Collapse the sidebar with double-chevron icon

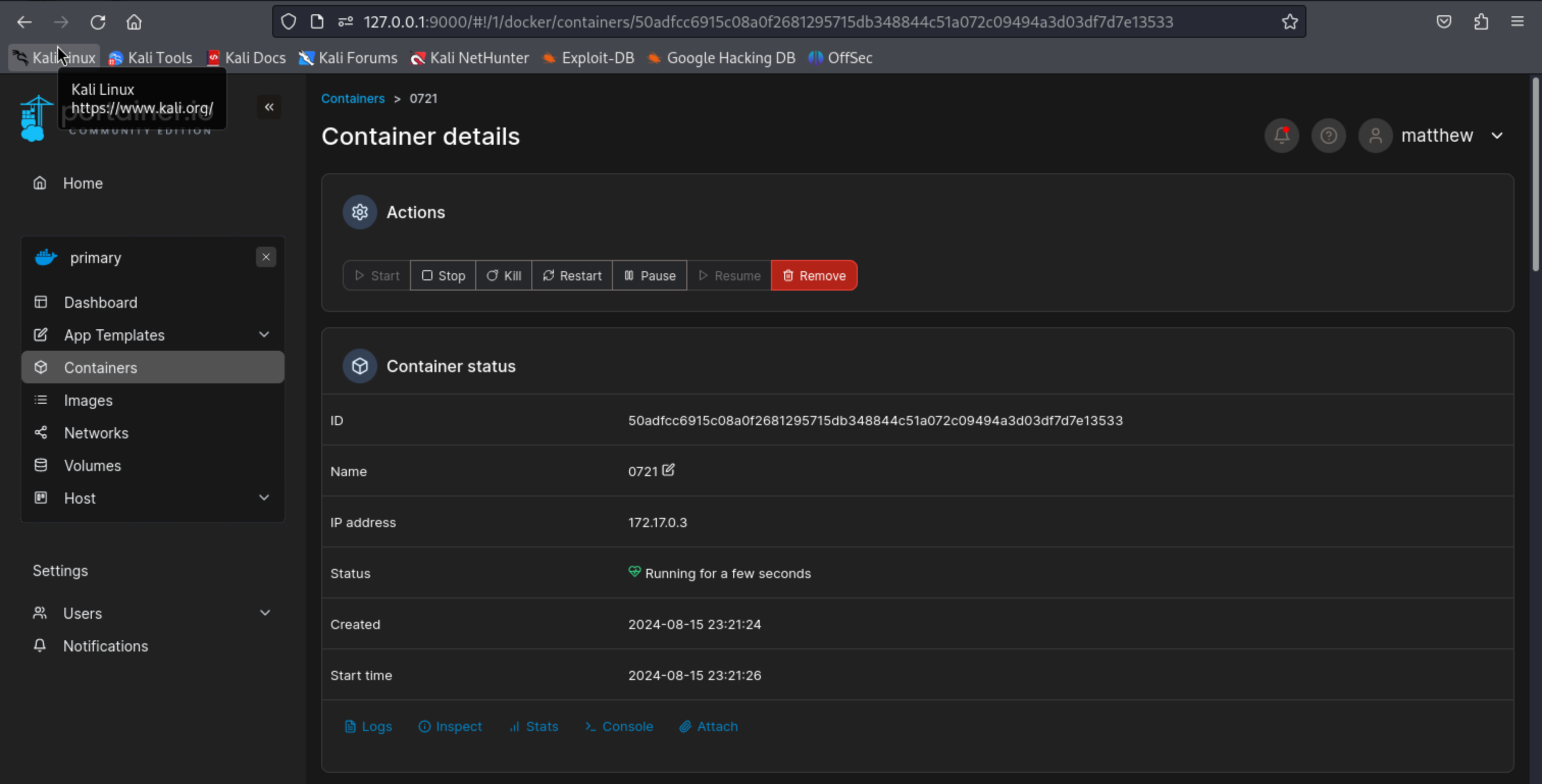[x=269, y=107]
